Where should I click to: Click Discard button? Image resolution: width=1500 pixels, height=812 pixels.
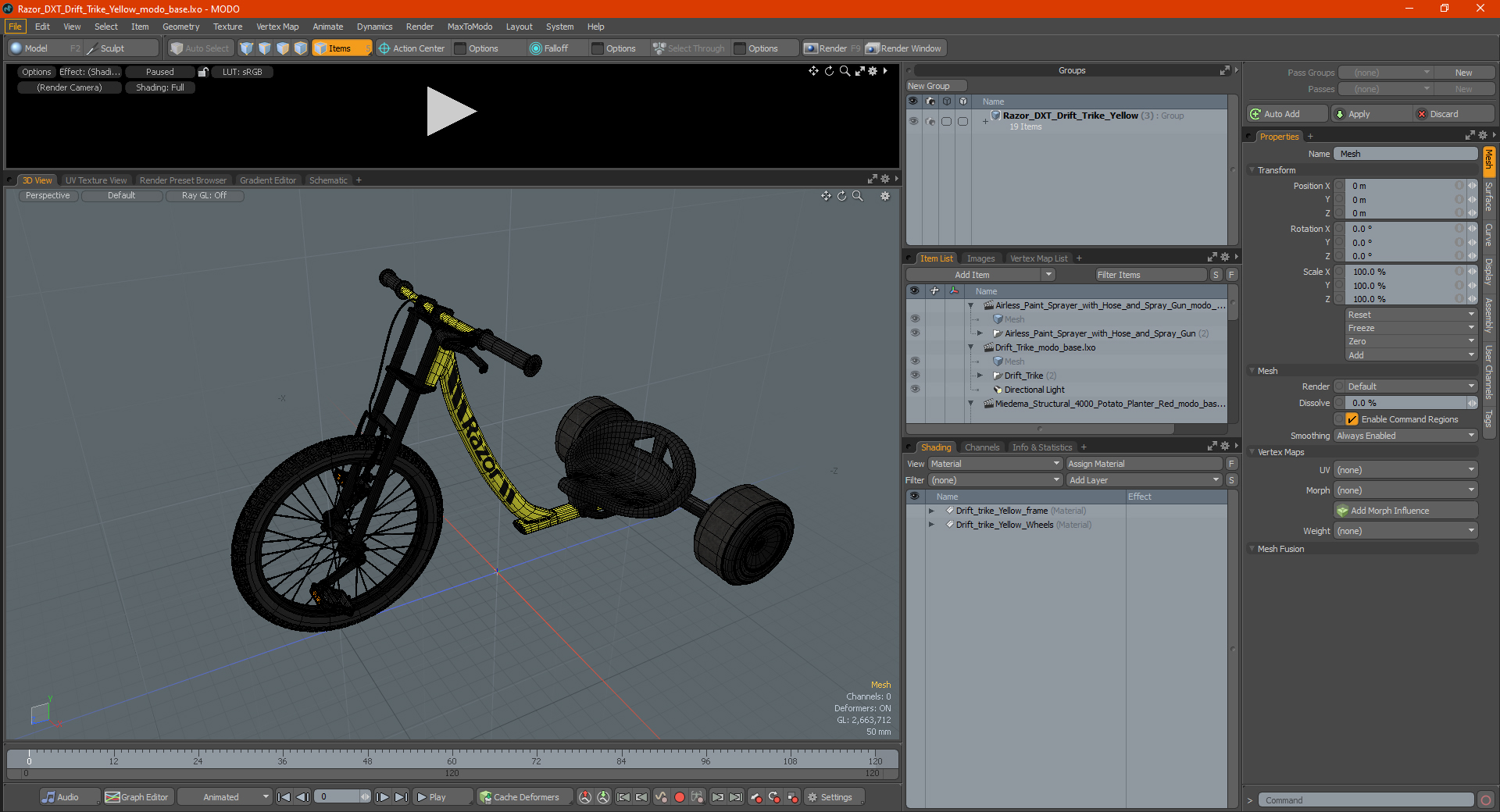click(x=1454, y=114)
